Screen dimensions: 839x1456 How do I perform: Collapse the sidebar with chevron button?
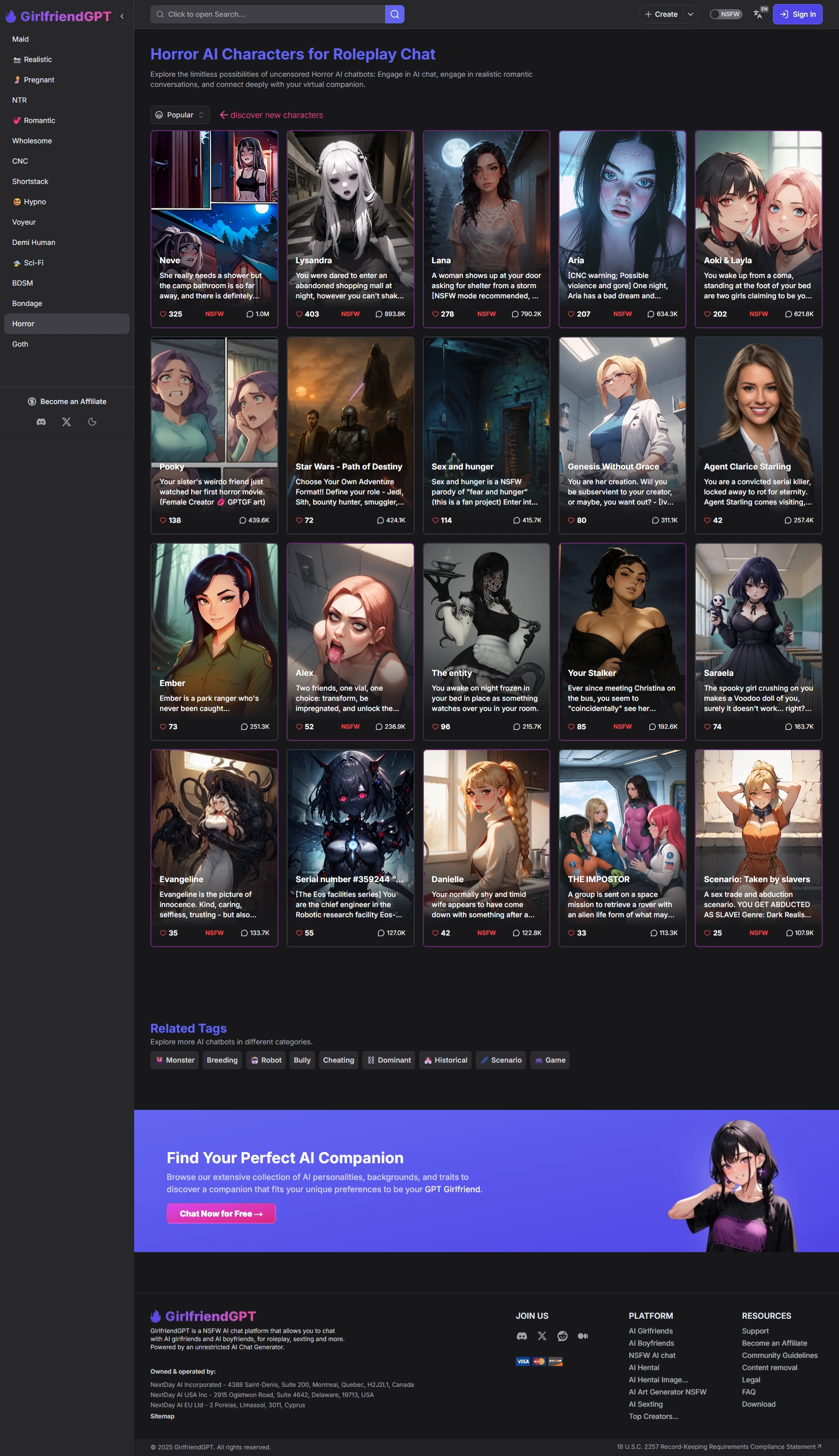point(122,16)
